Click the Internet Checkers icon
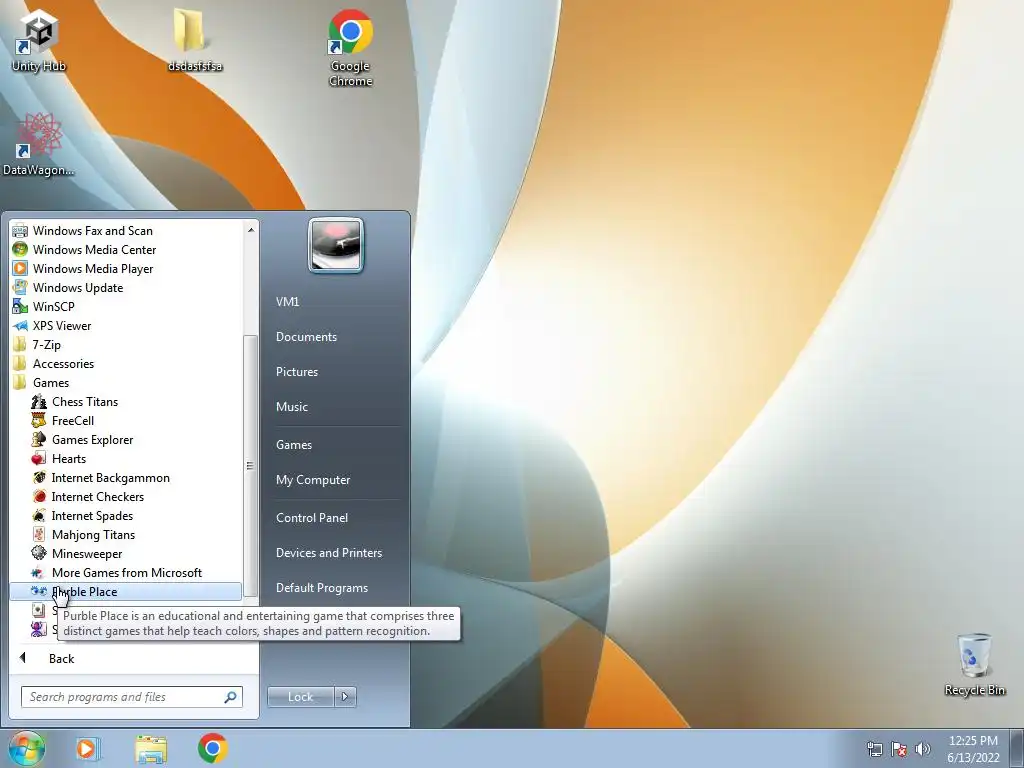The image size is (1024, 768). pyautogui.click(x=39, y=496)
